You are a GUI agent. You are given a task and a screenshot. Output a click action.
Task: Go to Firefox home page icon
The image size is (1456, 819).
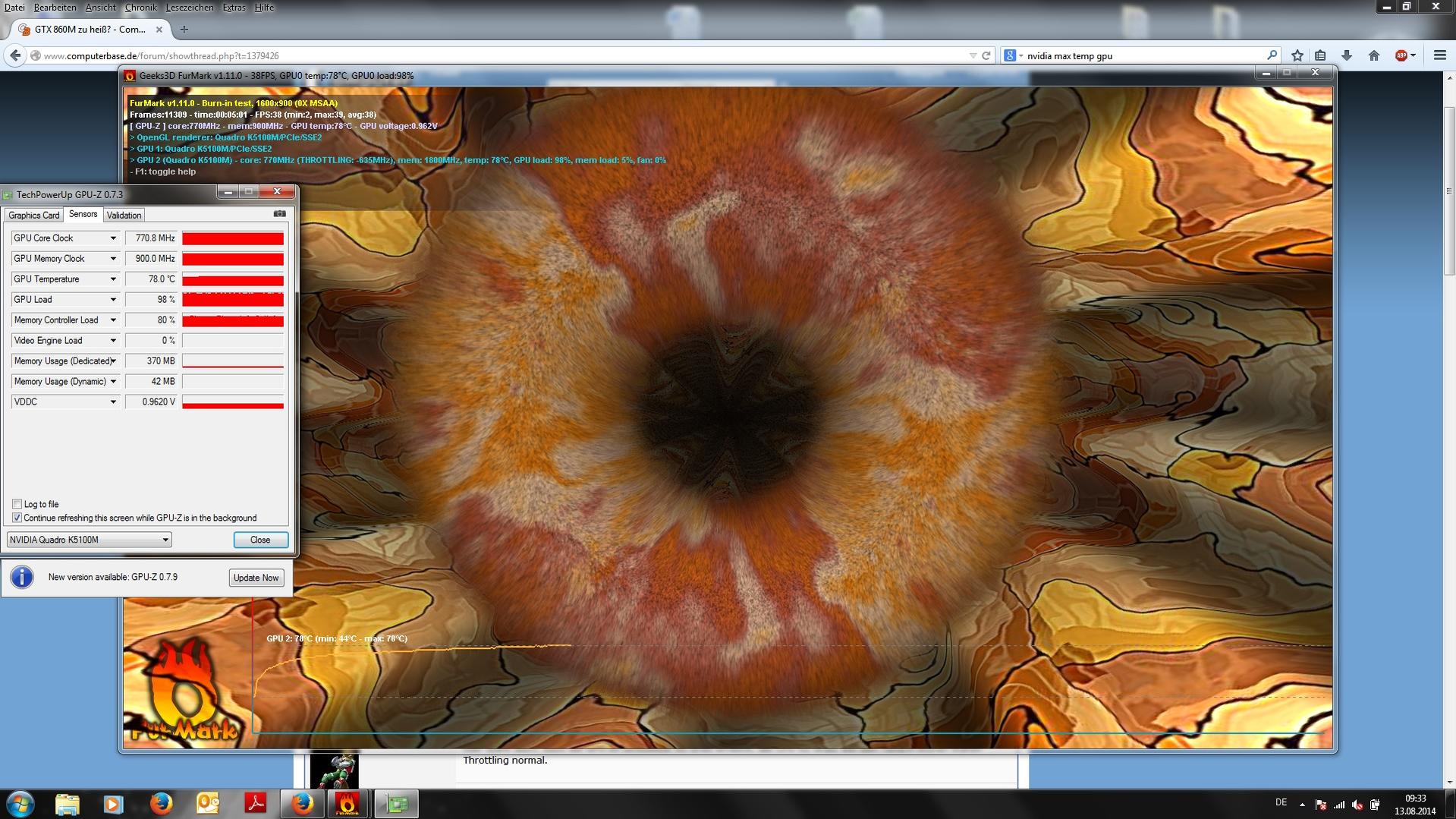click(1374, 55)
